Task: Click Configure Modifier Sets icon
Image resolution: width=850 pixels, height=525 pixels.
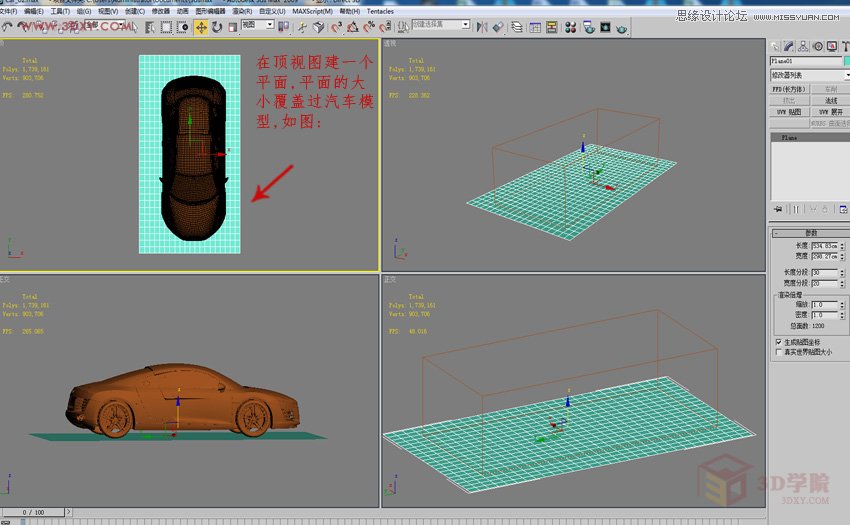Action: pos(843,209)
